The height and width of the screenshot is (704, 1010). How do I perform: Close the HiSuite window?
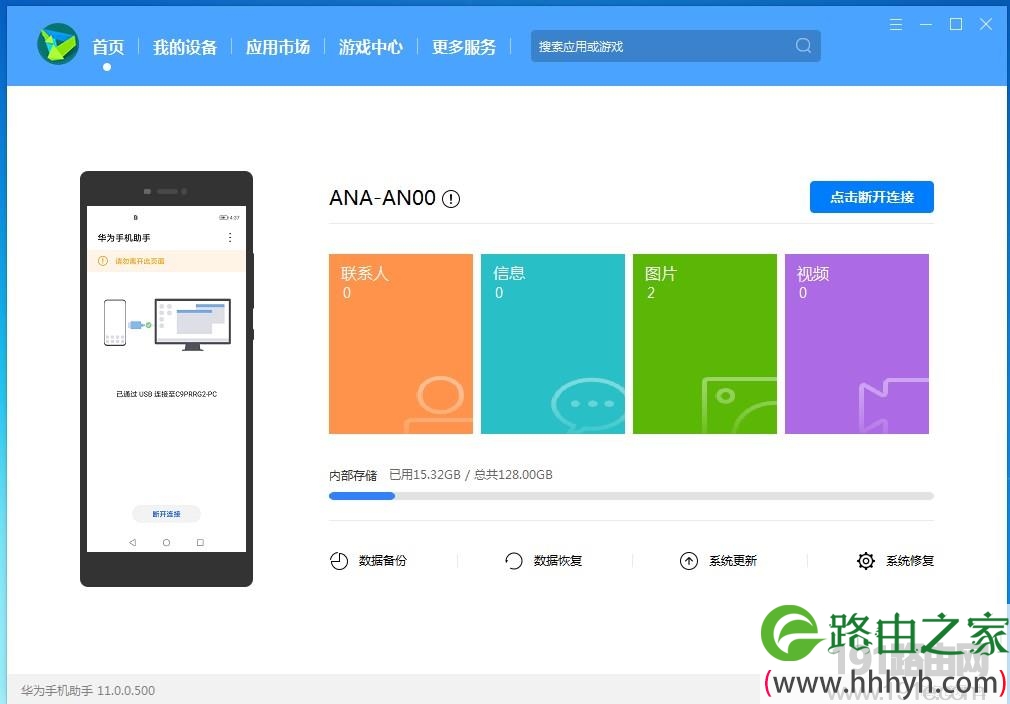pos(986,24)
